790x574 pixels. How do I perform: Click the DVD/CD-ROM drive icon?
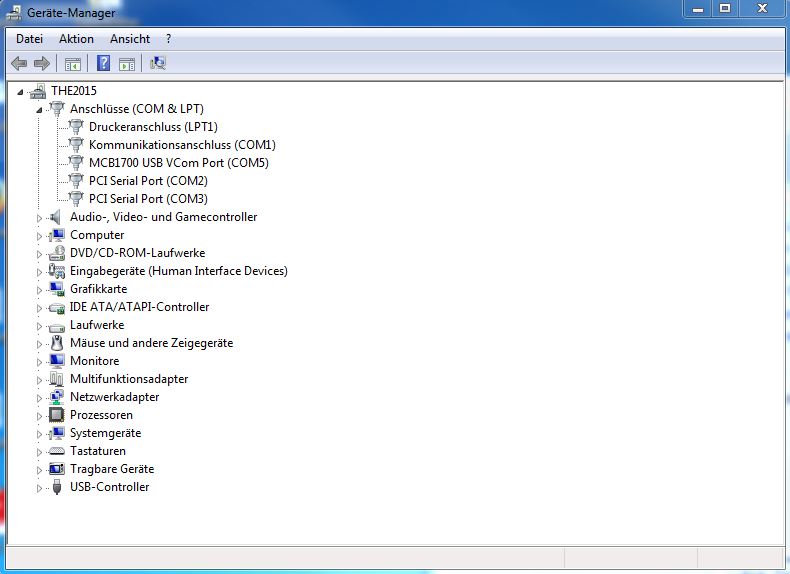[56, 253]
